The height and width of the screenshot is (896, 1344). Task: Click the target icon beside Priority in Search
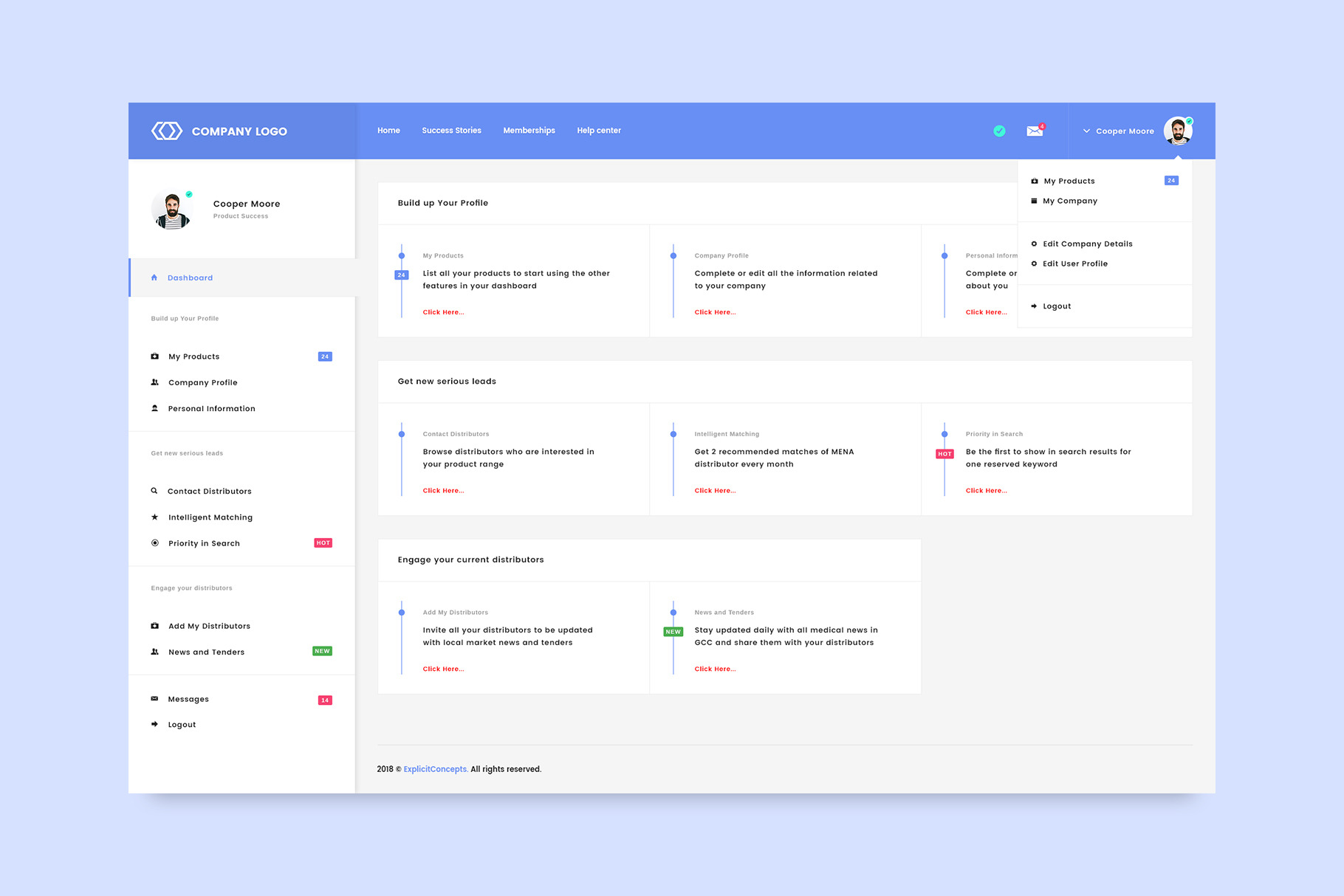point(154,543)
